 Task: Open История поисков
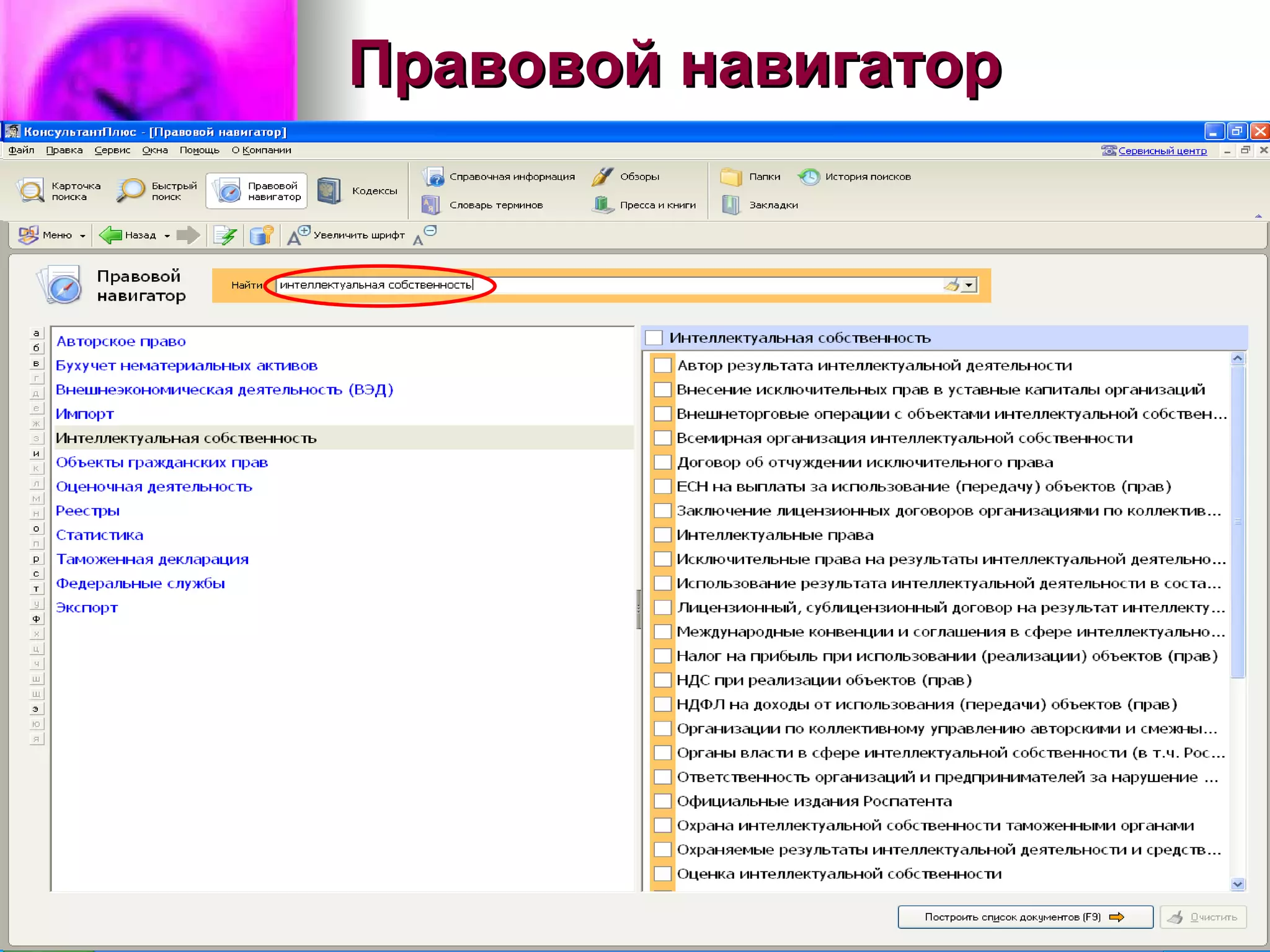point(855,177)
